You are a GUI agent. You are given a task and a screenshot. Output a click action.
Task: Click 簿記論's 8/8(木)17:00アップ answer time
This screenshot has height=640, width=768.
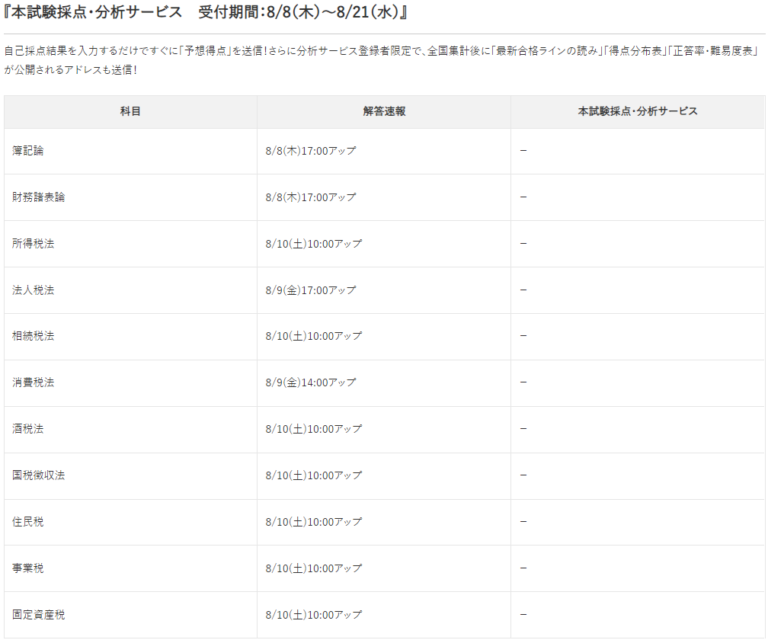coord(310,151)
